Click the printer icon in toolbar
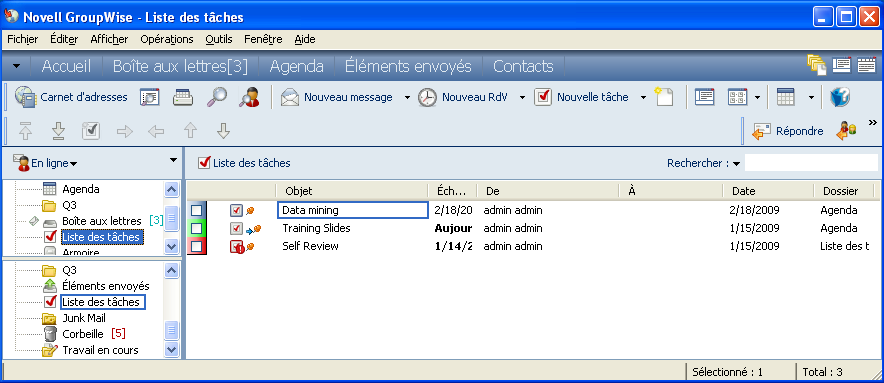The height and width of the screenshot is (383, 884). (x=183, y=97)
